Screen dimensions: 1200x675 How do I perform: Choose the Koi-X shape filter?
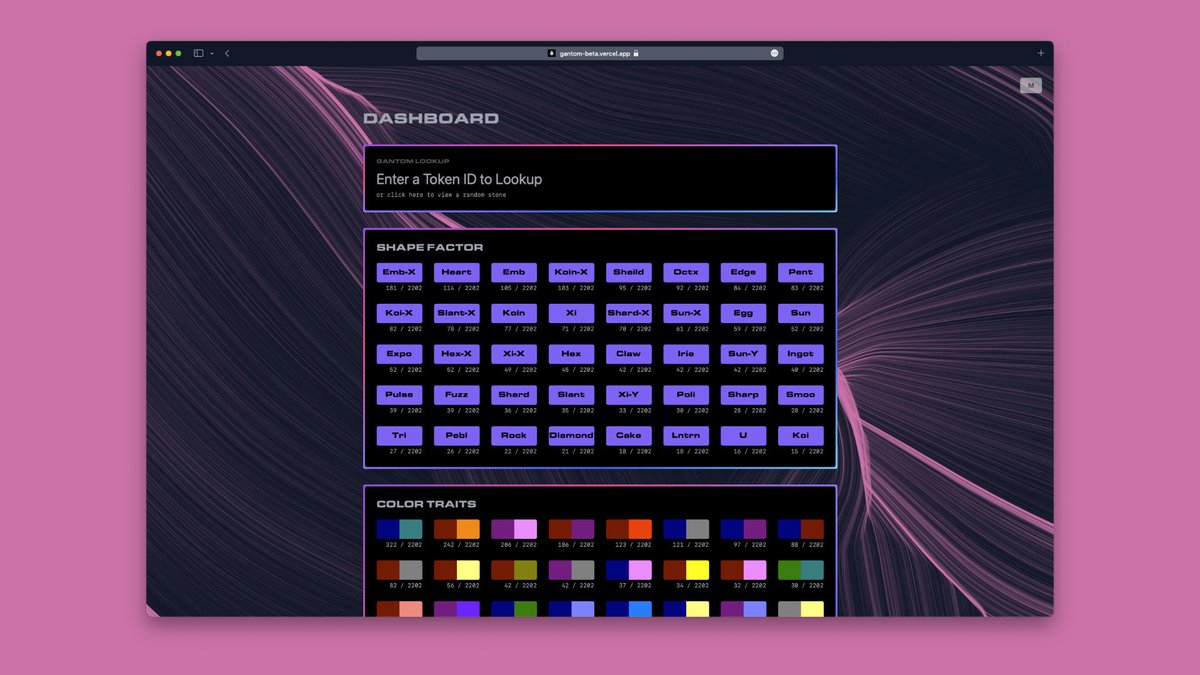tap(399, 313)
